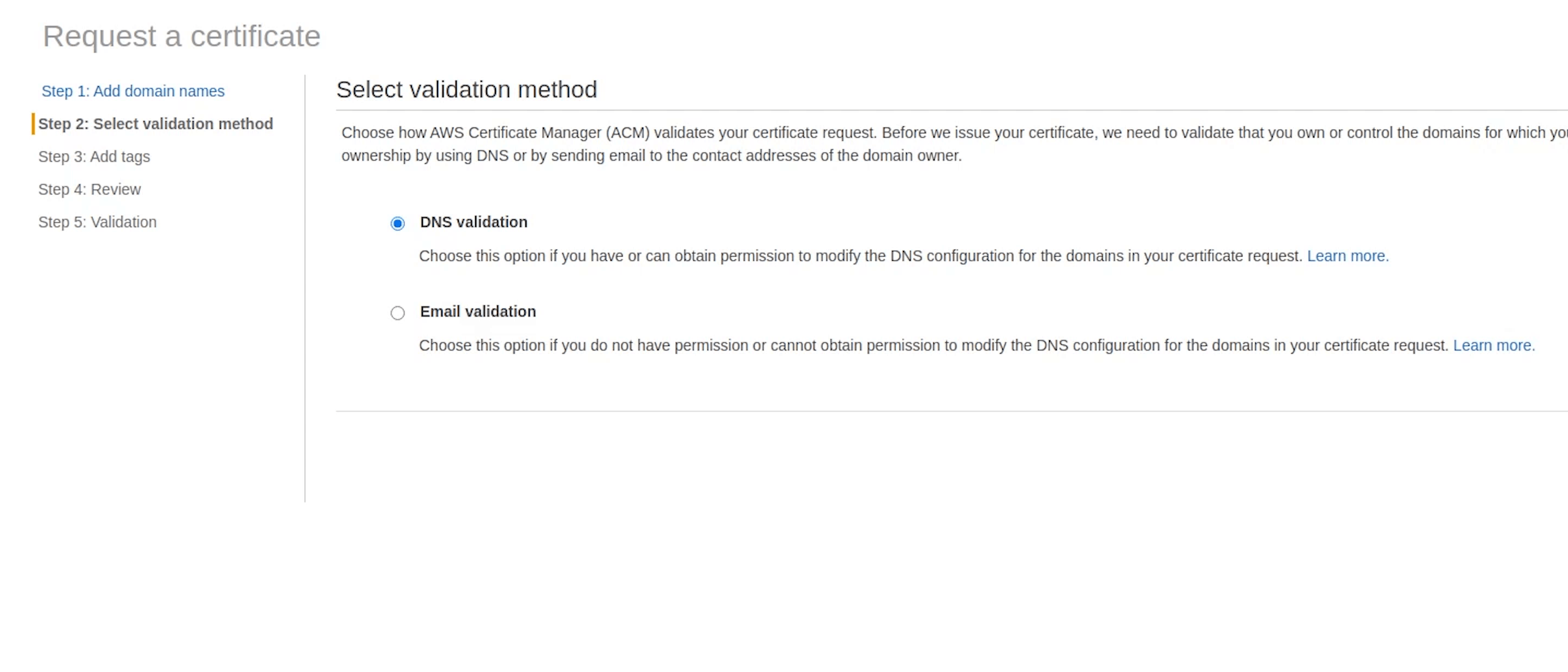The height and width of the screenshot is (672, 1568).
Task: Click the Request a certificate page title
Action: pyautogui.click(x=181, y=37)
